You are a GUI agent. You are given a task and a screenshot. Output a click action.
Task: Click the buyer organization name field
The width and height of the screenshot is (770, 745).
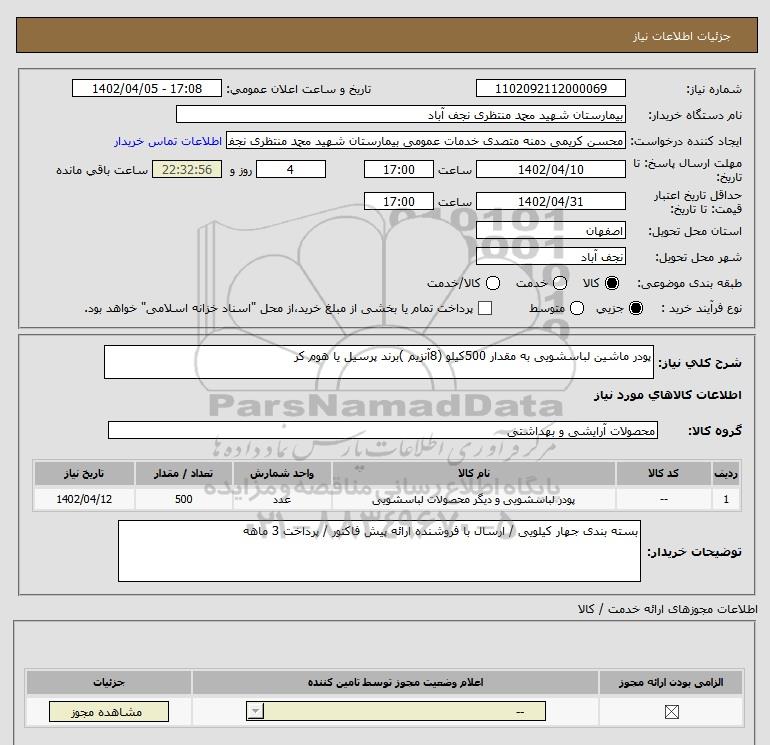point(401,114)
